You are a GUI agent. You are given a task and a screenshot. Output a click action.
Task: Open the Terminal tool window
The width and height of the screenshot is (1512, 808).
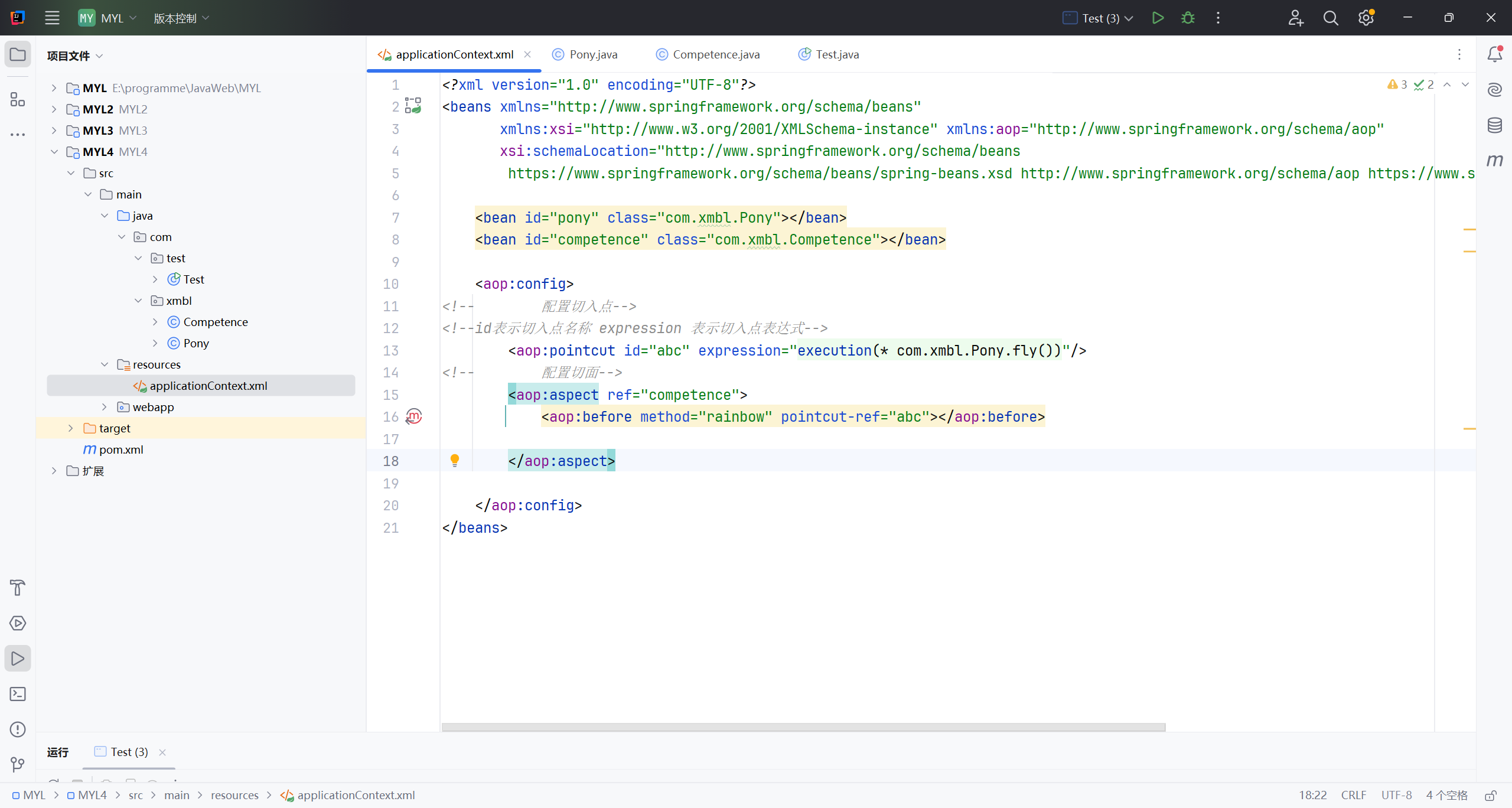[x=18, y=694]
